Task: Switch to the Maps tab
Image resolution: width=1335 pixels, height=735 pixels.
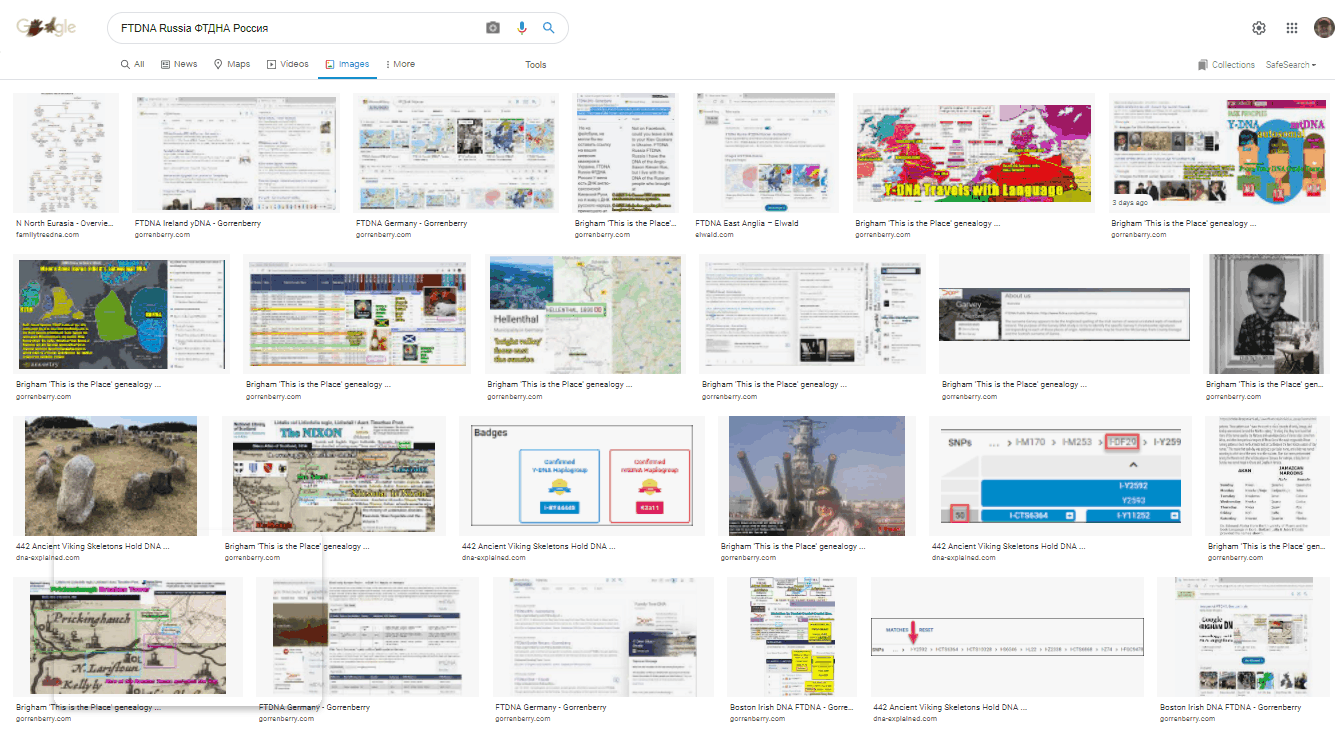Action: [x=232, y=64]
